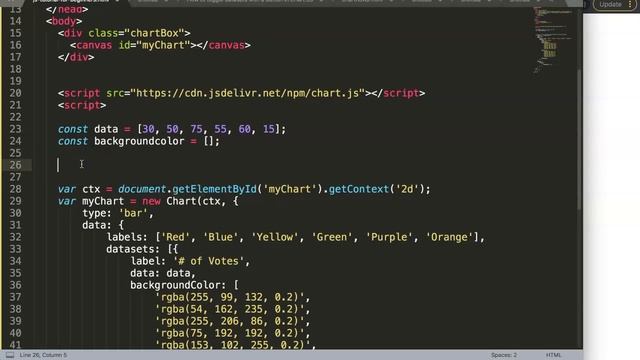640x360 pixels.
Task: Click the 'Orange' label string
Action: pyautogui.click(x=449, y=237)
